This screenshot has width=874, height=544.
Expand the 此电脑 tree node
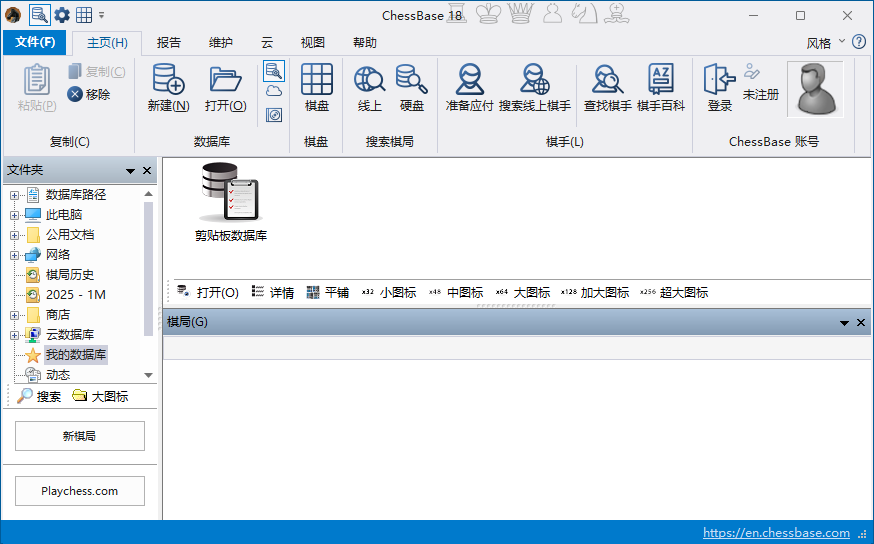pyautogui.click(x=14, y=215)
